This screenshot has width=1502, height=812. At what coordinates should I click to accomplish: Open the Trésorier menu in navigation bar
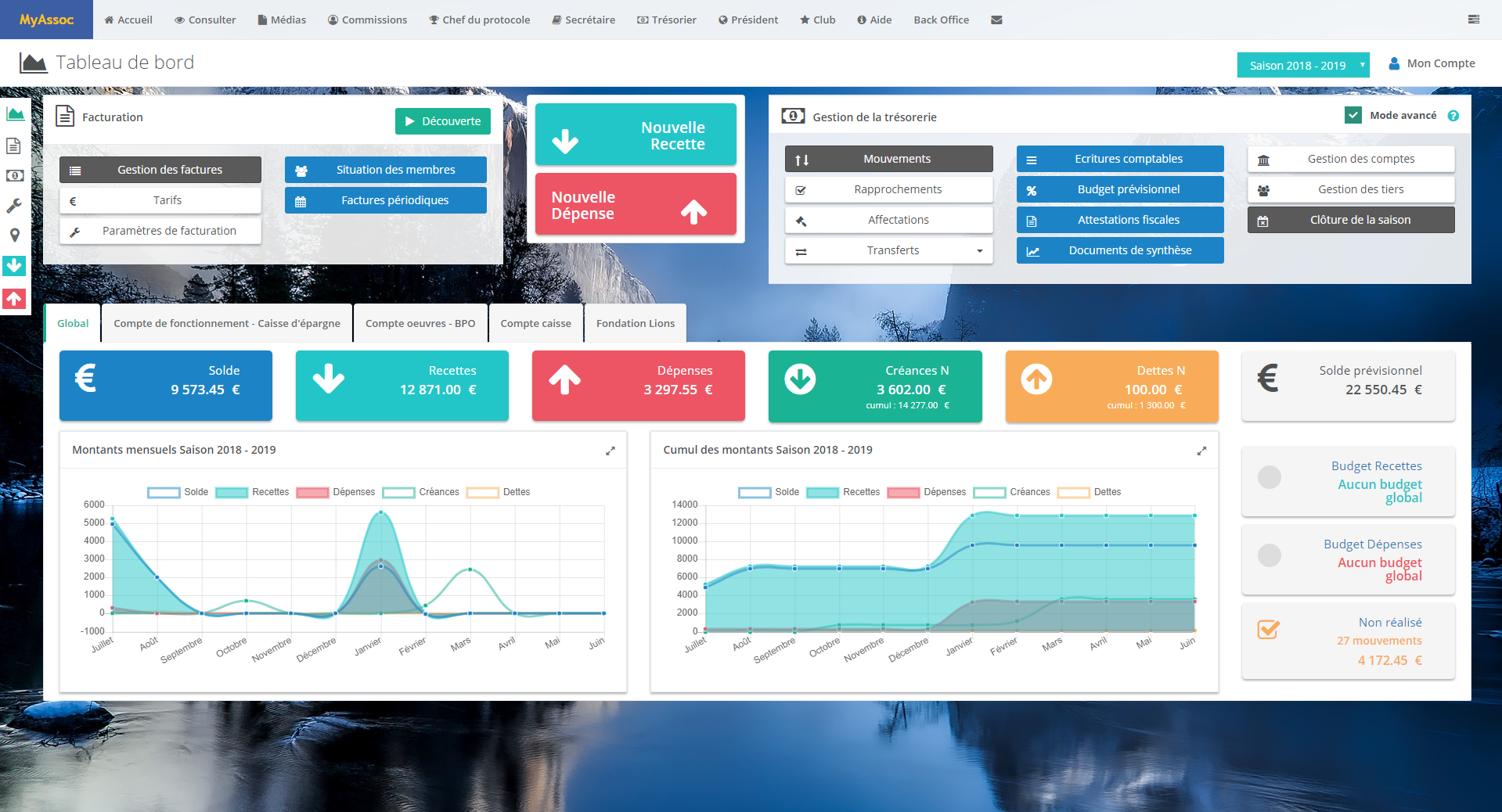pyautogui.click(x=666, y=20)
